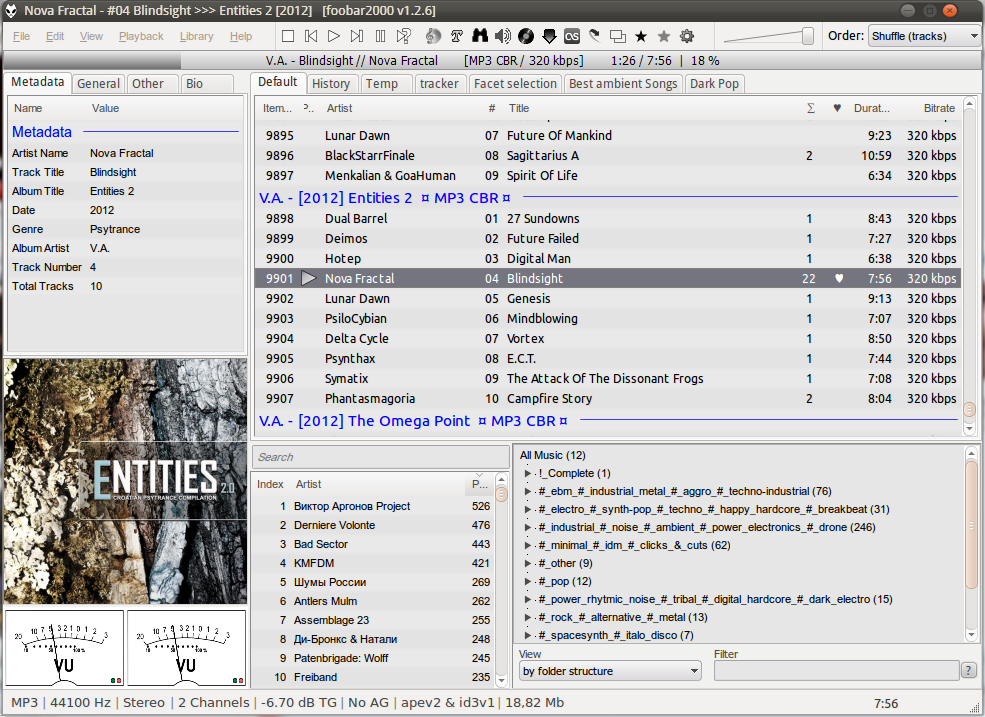Switch to the Best ambient Songs tab

click(622, 84)
